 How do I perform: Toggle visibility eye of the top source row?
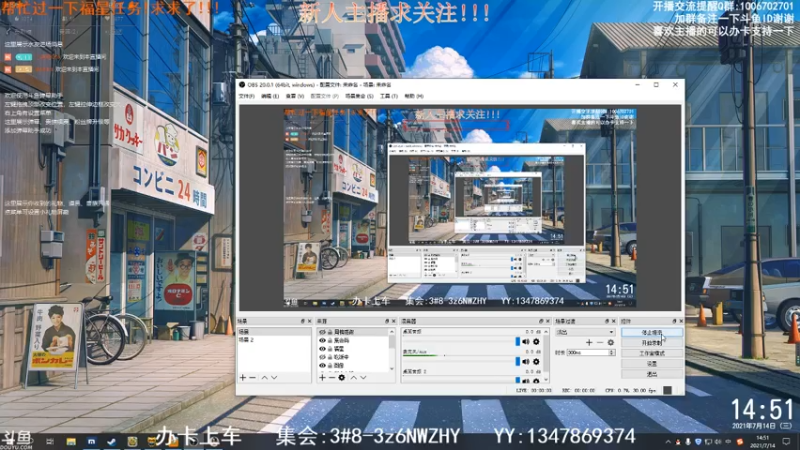(322, 332)
